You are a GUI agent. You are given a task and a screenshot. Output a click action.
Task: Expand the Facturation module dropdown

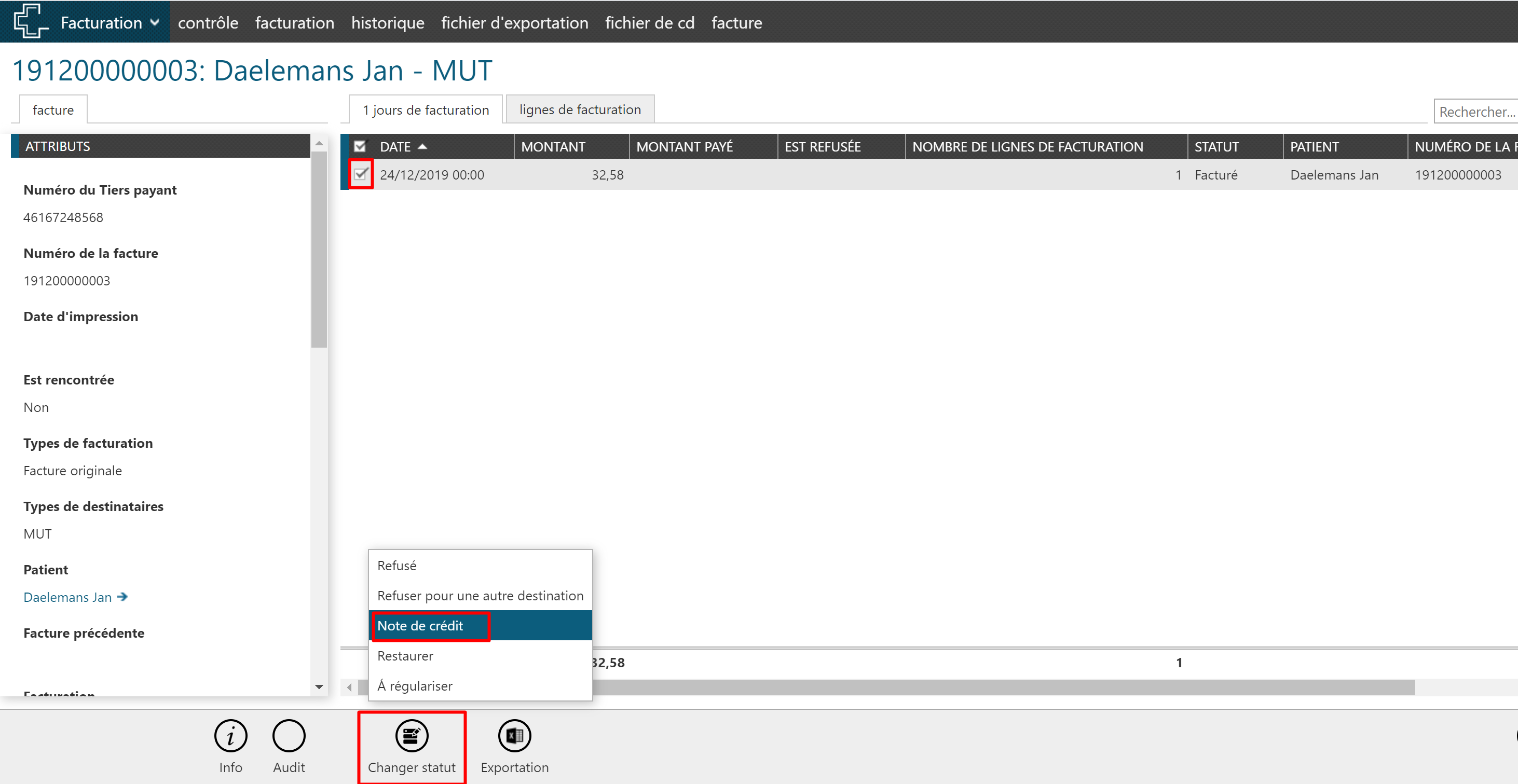coord(155,22)
